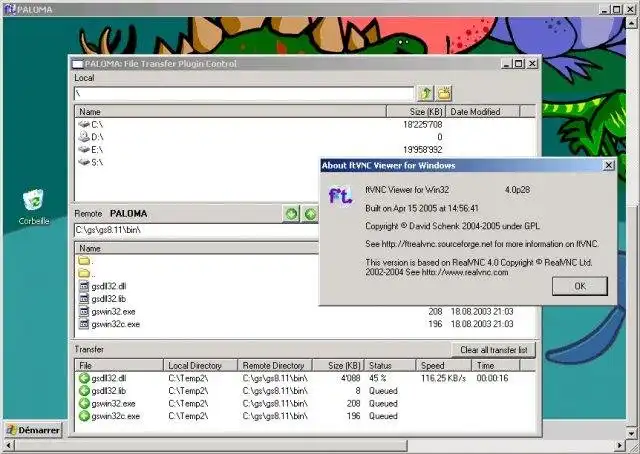
Task: Click green status icon of gswin32.exe transfer
Action: tap(84, 403)
